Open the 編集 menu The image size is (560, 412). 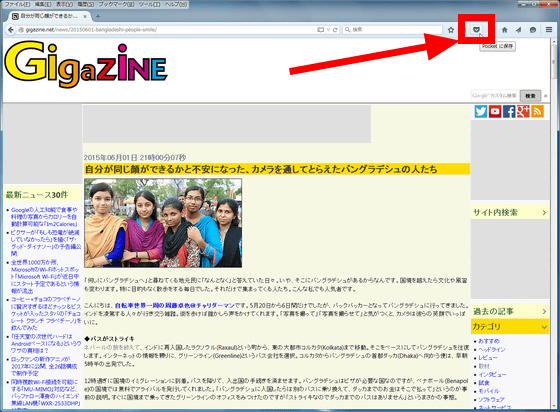(43, 4)
